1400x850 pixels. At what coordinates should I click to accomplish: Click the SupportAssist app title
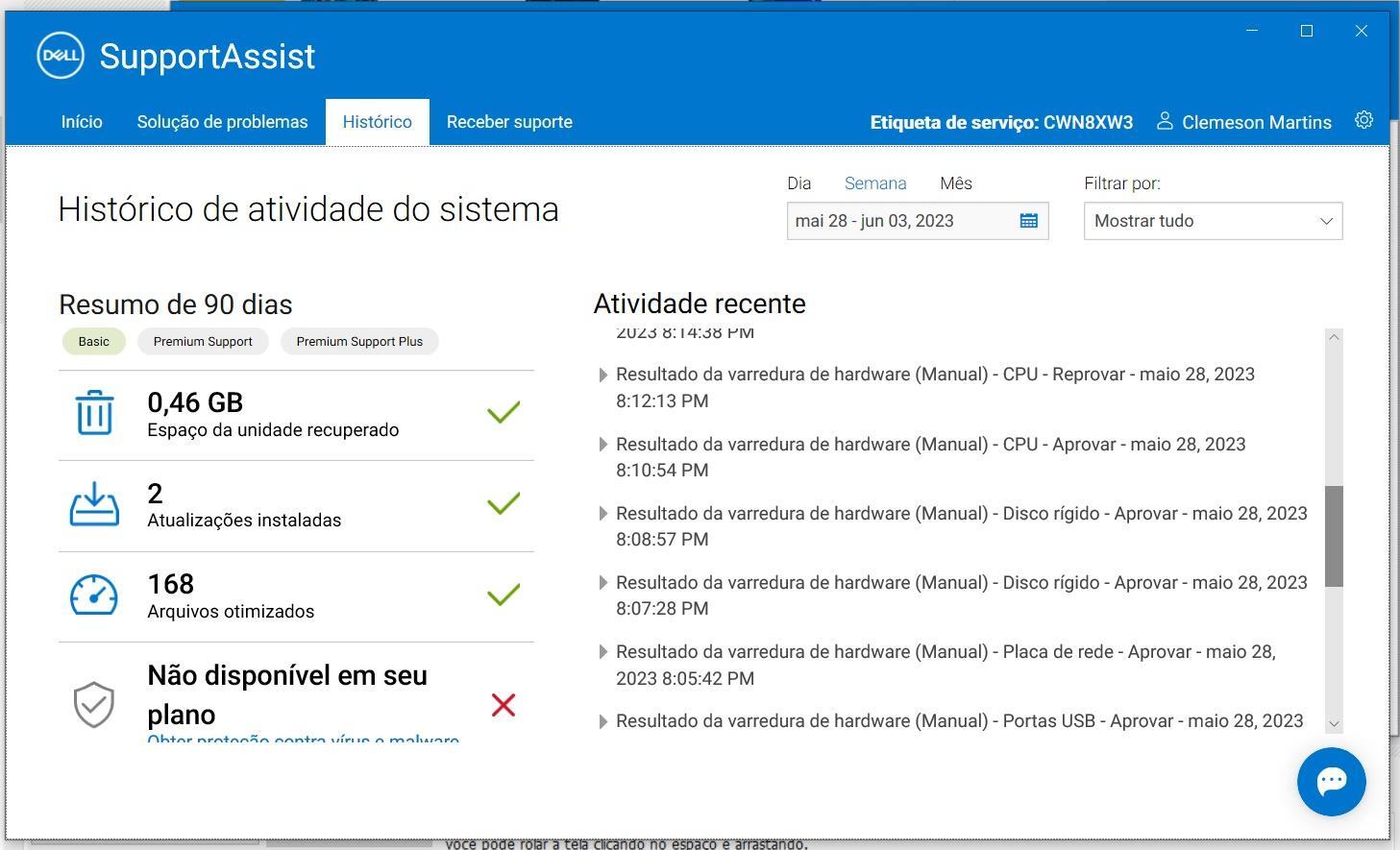point(208,56)
